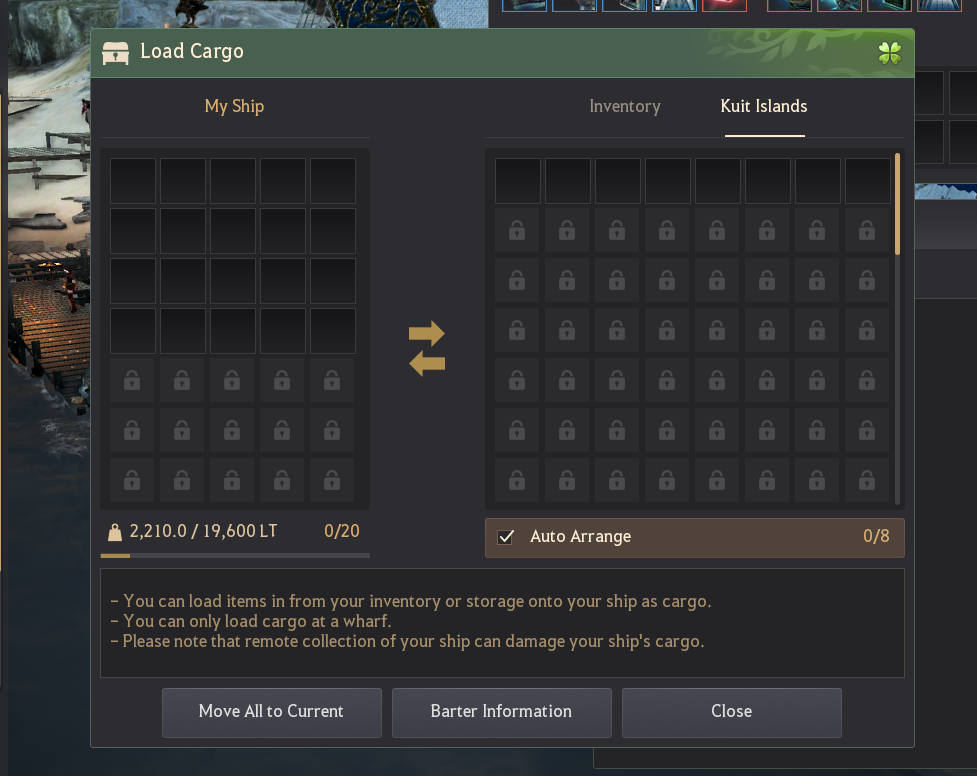Switch to the Inventory tab
The width and height of the screenshot is (977, 776).
point(625,107)
